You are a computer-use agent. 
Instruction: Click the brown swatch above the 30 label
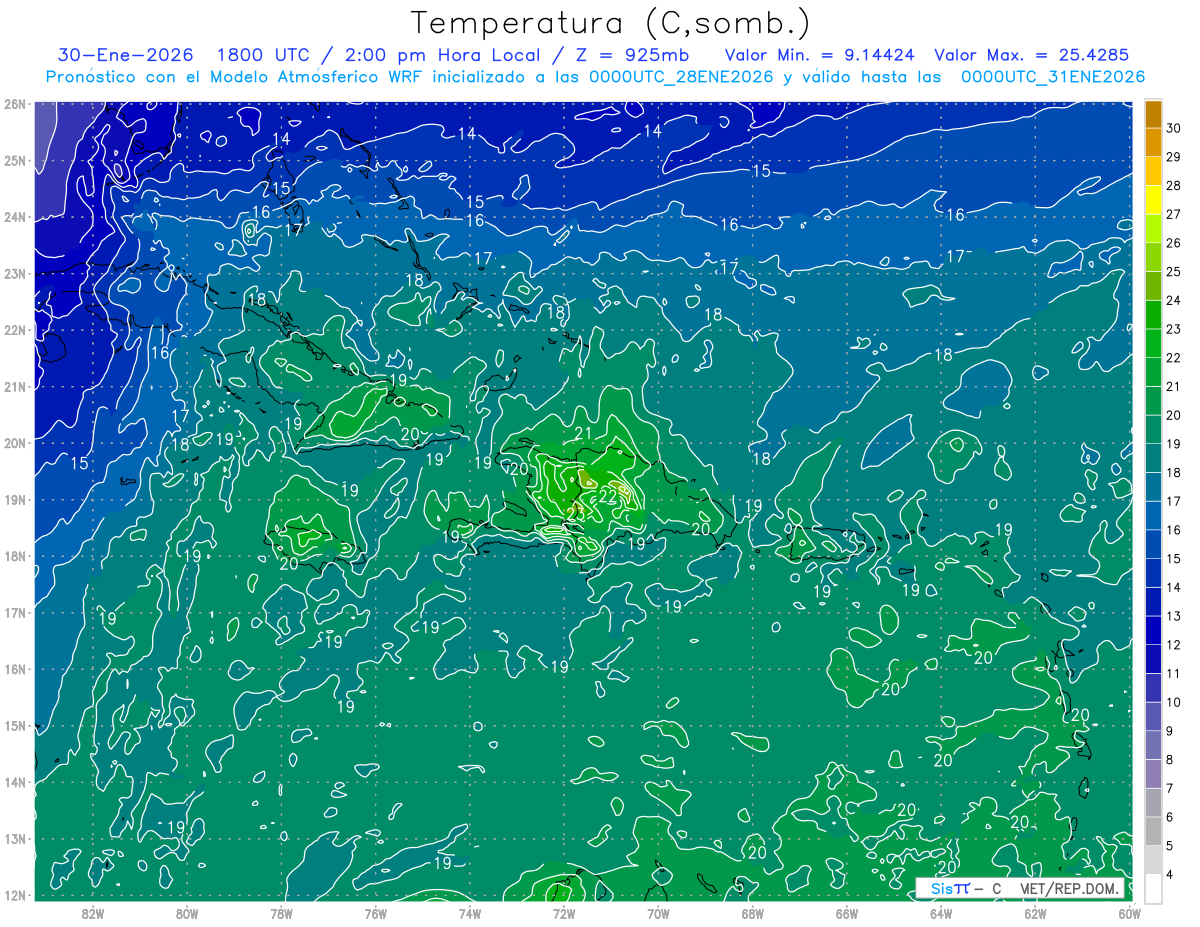(x=1153, y=113)
